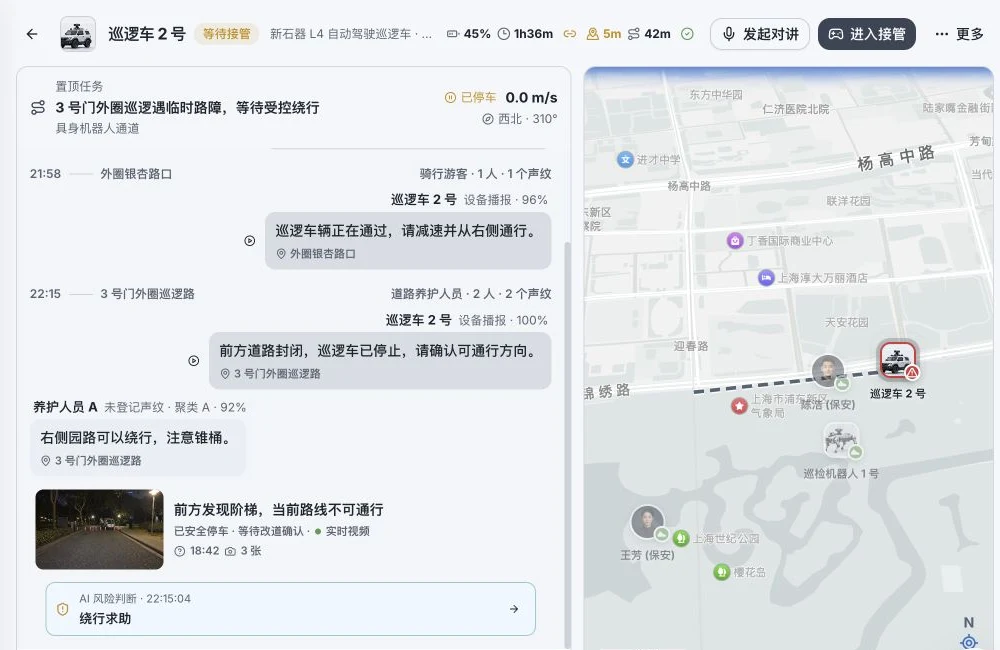Click the person icon beside 5m
Image resolution: width=1000 pixels, height=650 pixels.
tap(592, 34)
